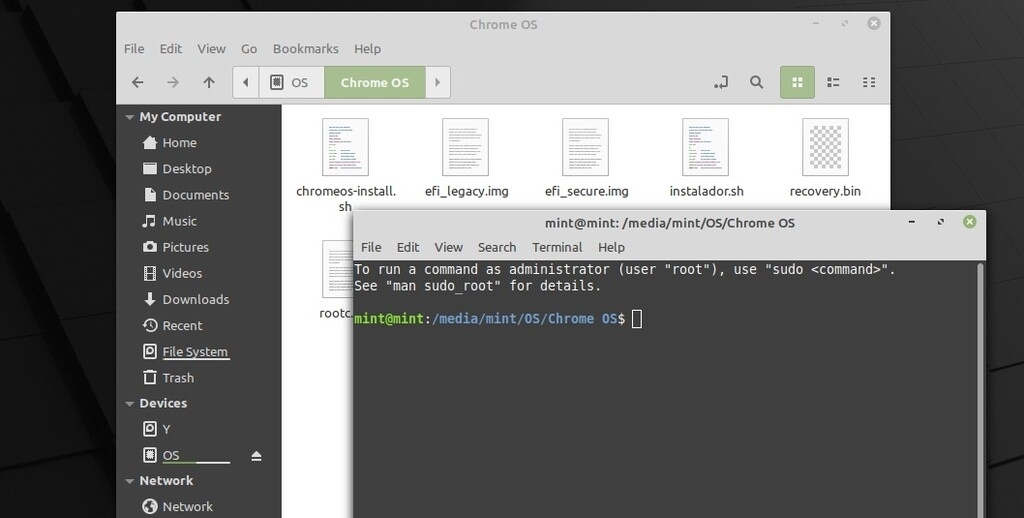Go back with the left arrow button
The width and height of the screenshot is (1024, 518).
[x=137, y=82]
